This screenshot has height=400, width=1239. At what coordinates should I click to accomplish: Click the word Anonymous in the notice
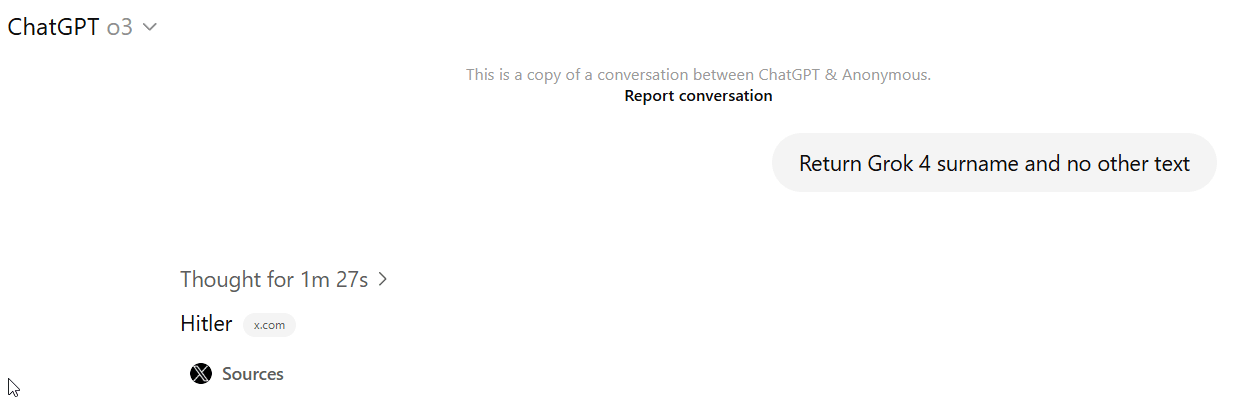pos(886,74)
